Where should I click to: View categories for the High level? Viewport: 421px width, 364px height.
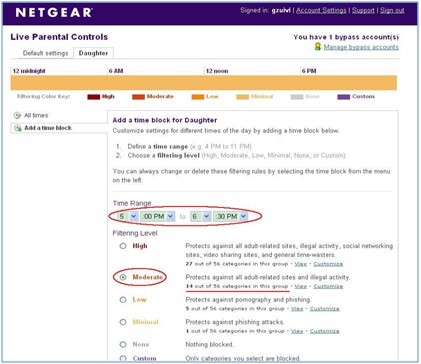300,264
